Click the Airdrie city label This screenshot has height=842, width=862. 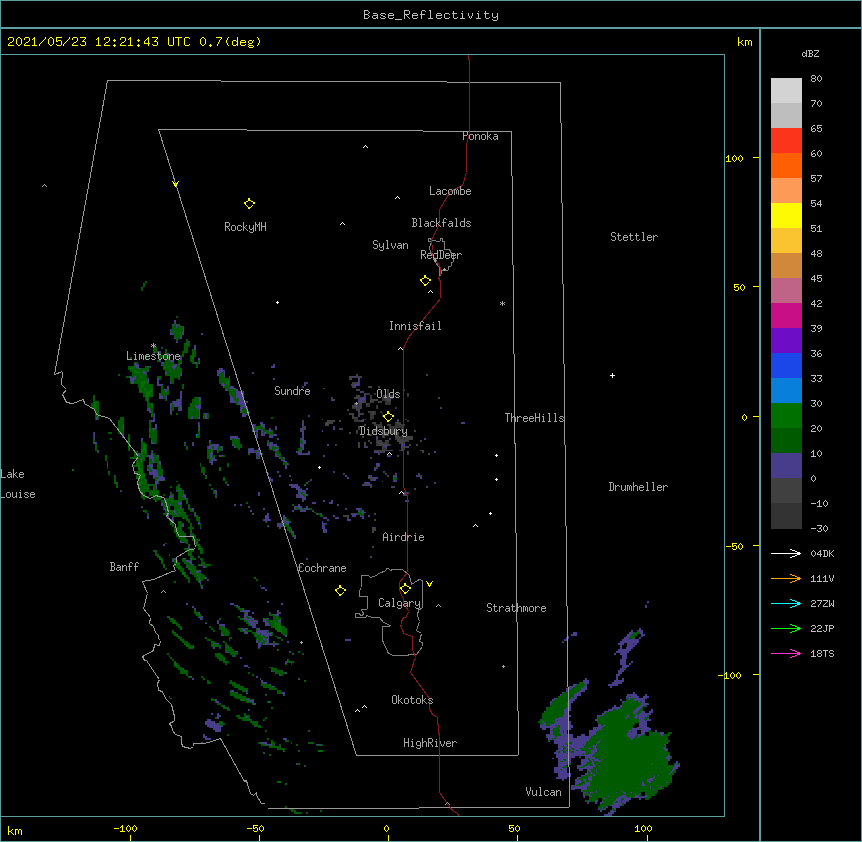(403, 537)
